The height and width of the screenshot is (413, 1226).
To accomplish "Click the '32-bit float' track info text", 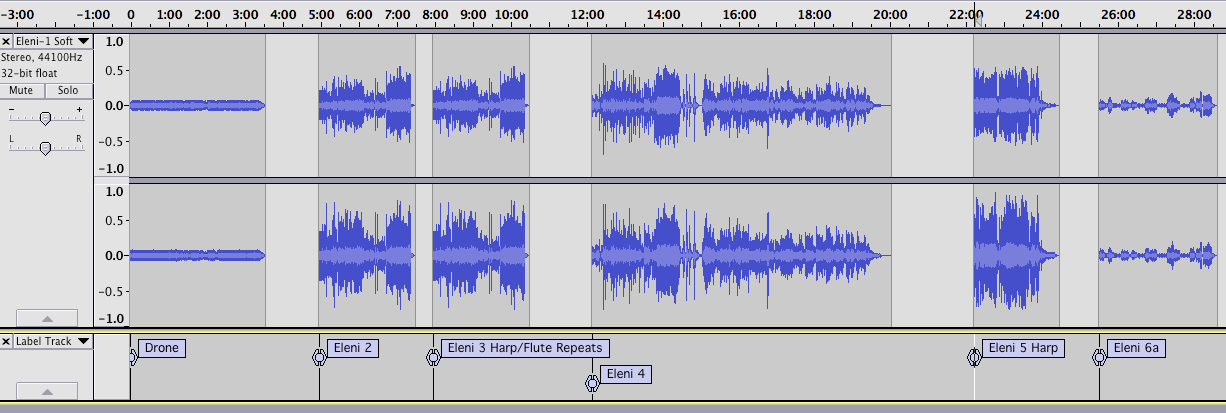I will tap(29, 73).
